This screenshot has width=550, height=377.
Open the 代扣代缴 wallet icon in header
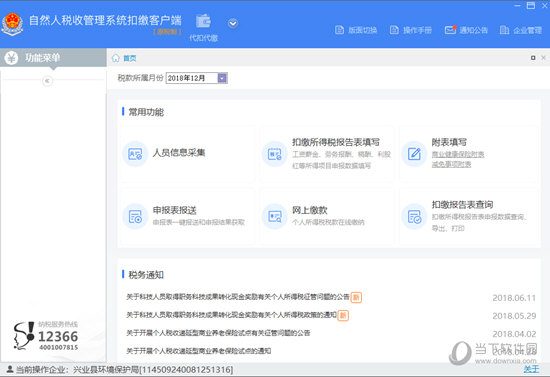(x=203, y=21)
